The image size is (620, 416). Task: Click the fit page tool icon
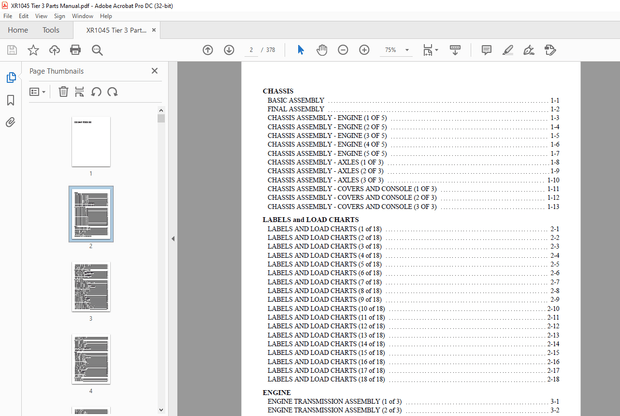coord(427,50)
